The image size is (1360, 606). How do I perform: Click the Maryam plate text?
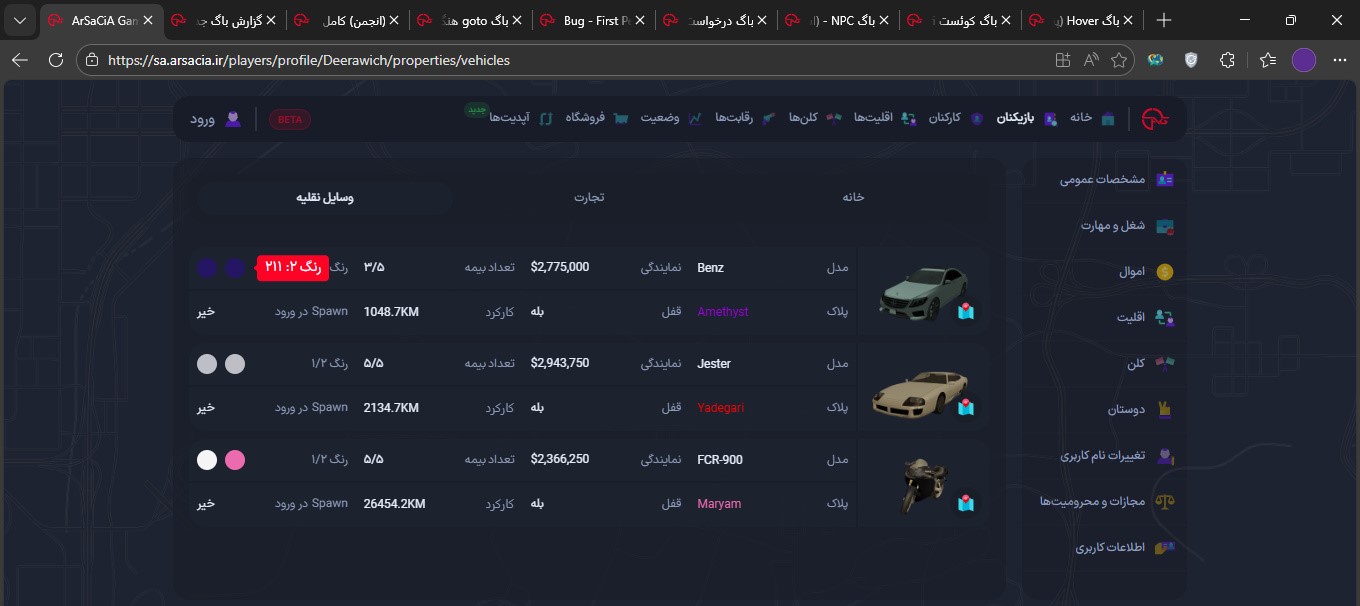coord(719,504)
